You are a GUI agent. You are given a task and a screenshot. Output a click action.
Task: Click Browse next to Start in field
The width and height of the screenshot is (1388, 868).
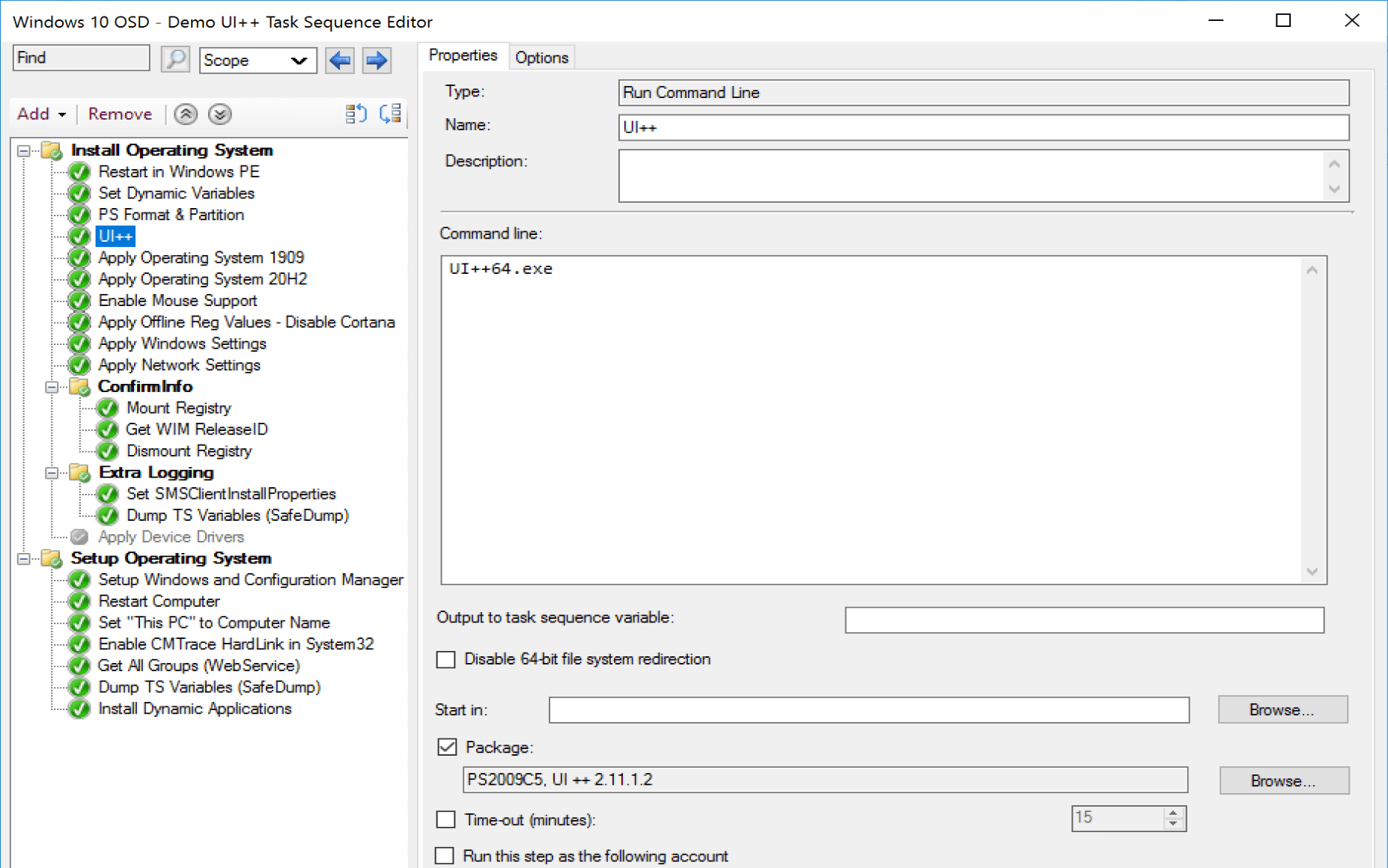coord(1282,709)
